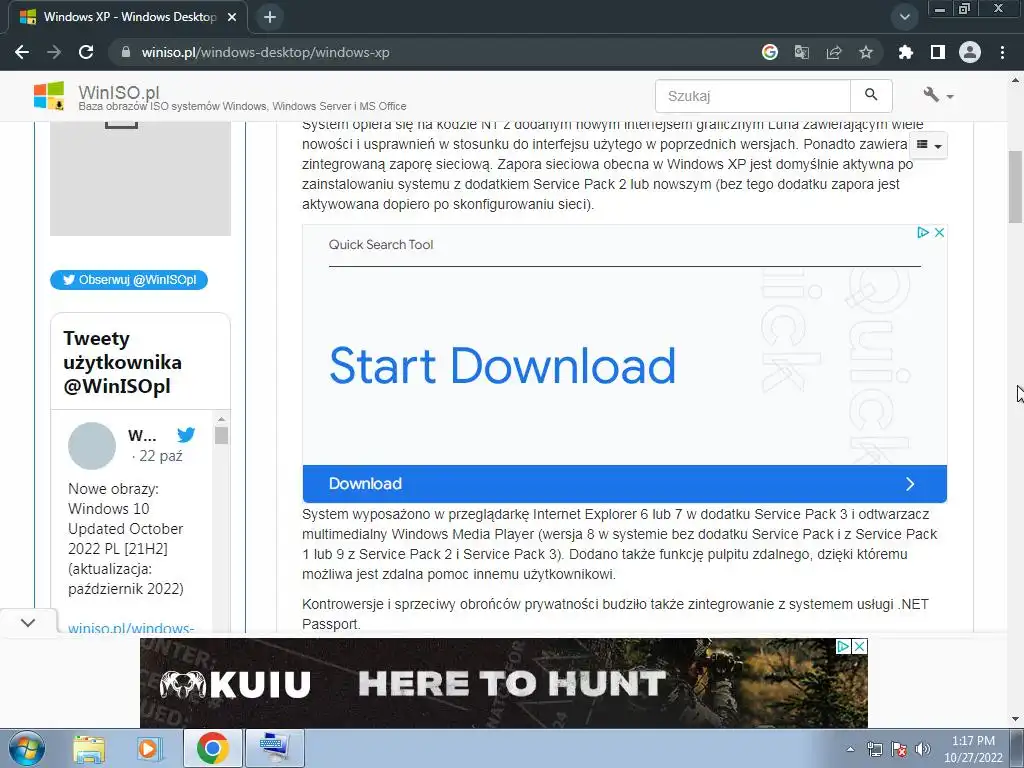Open Chrome's three-dot menu
Image resolution: width=1024 pixels, height=768 pixels.
1002,52
